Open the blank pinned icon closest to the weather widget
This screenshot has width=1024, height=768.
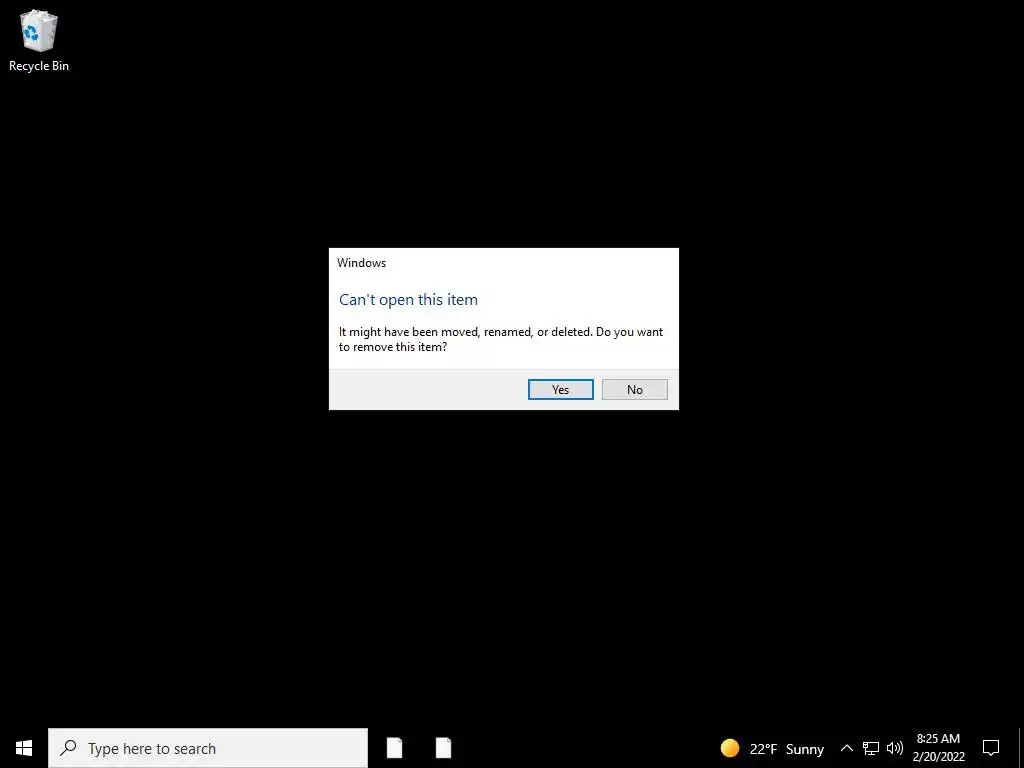click(443, 748)
